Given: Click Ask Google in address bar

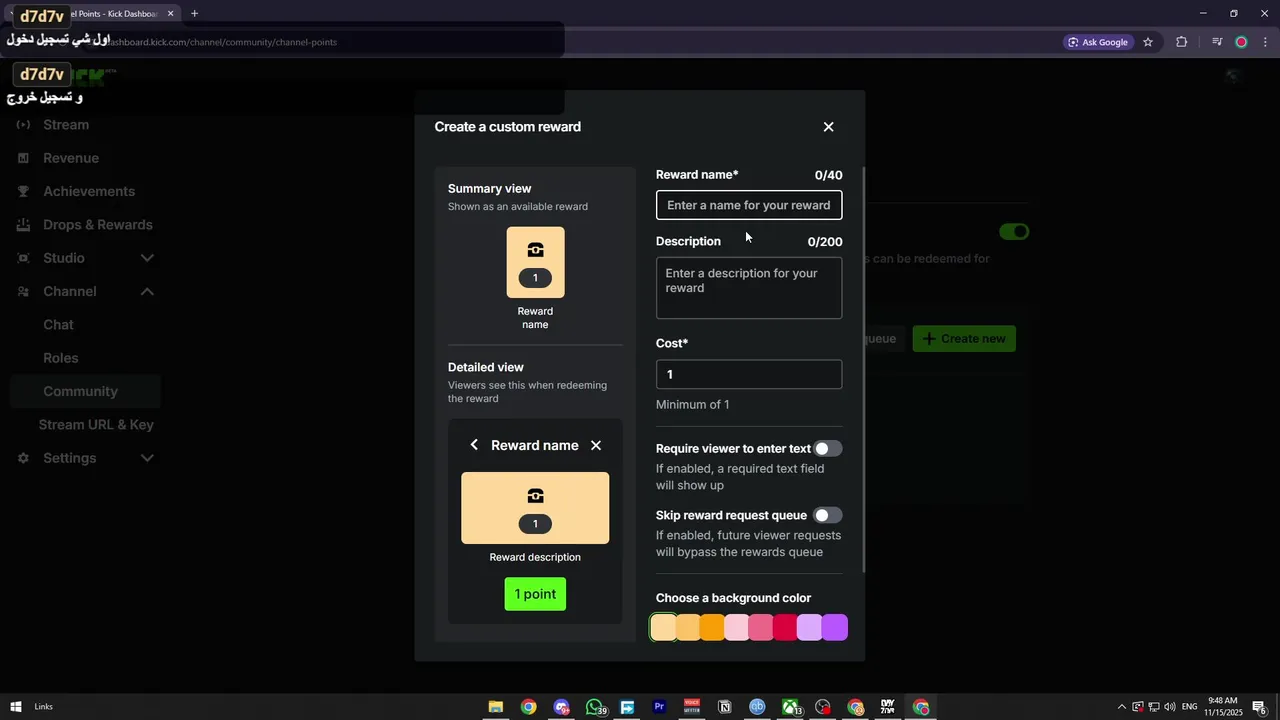Looking at the screenshot, I should point(1098,42).
